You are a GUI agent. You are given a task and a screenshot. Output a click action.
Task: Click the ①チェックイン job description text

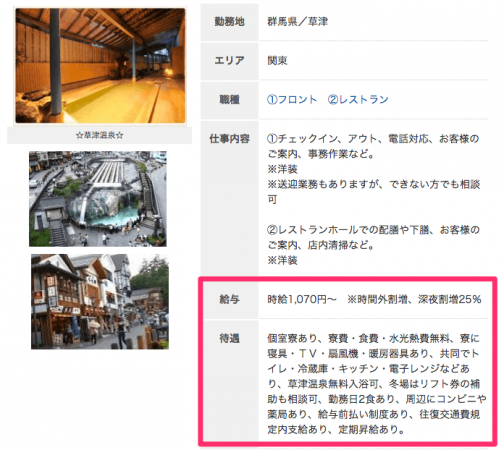point(373,146)
